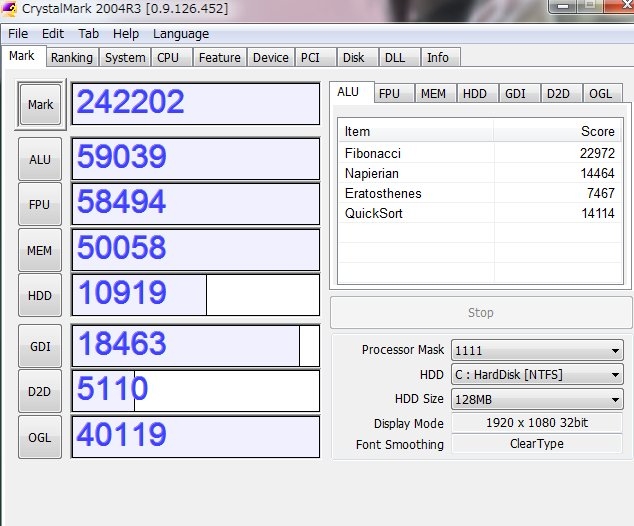Open the File menu
The width and height of the screenshot is (634, 526).
pyautogui.click(x=18, y=34)
